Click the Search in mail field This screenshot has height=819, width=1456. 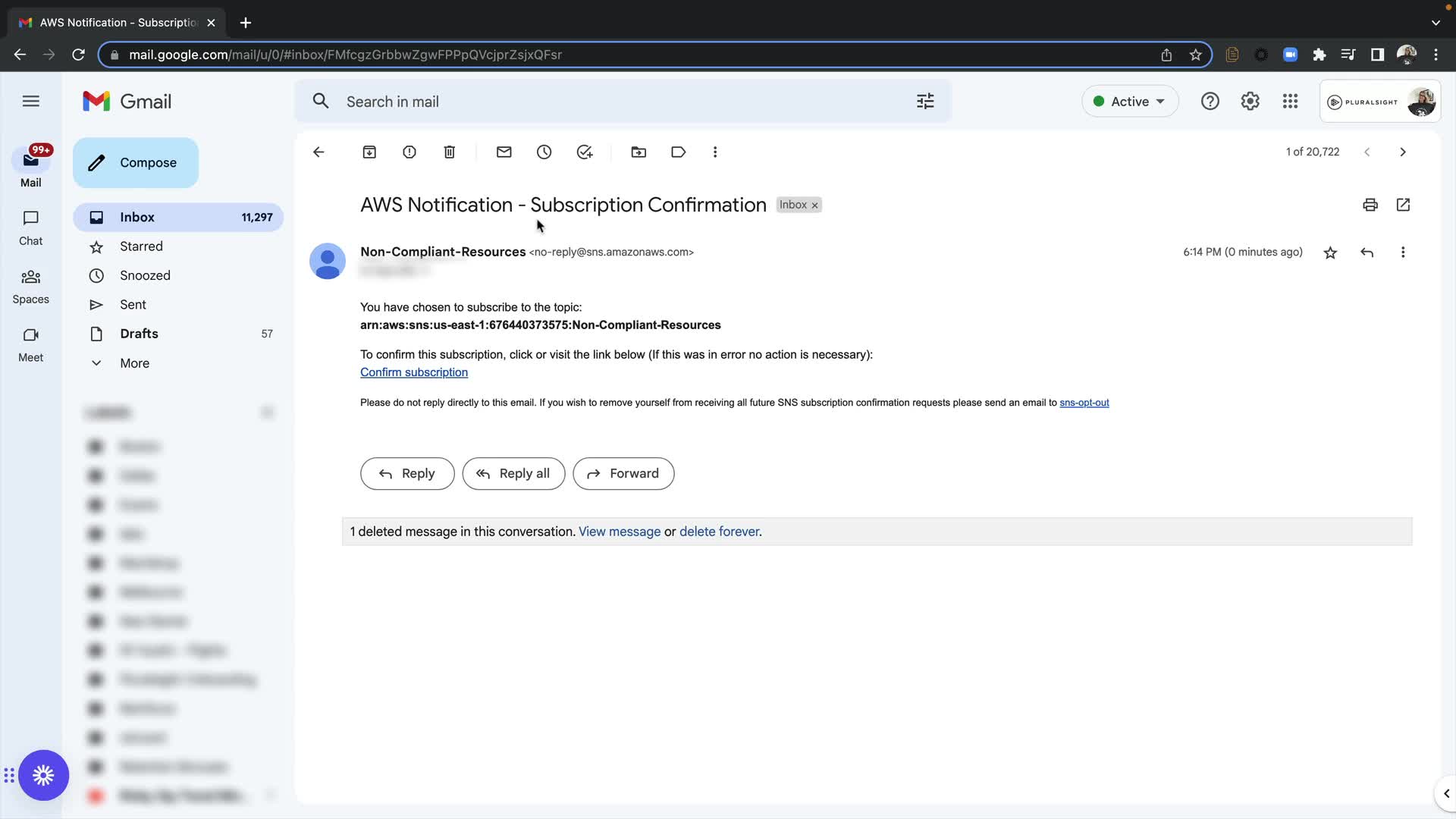pos(607,102)
